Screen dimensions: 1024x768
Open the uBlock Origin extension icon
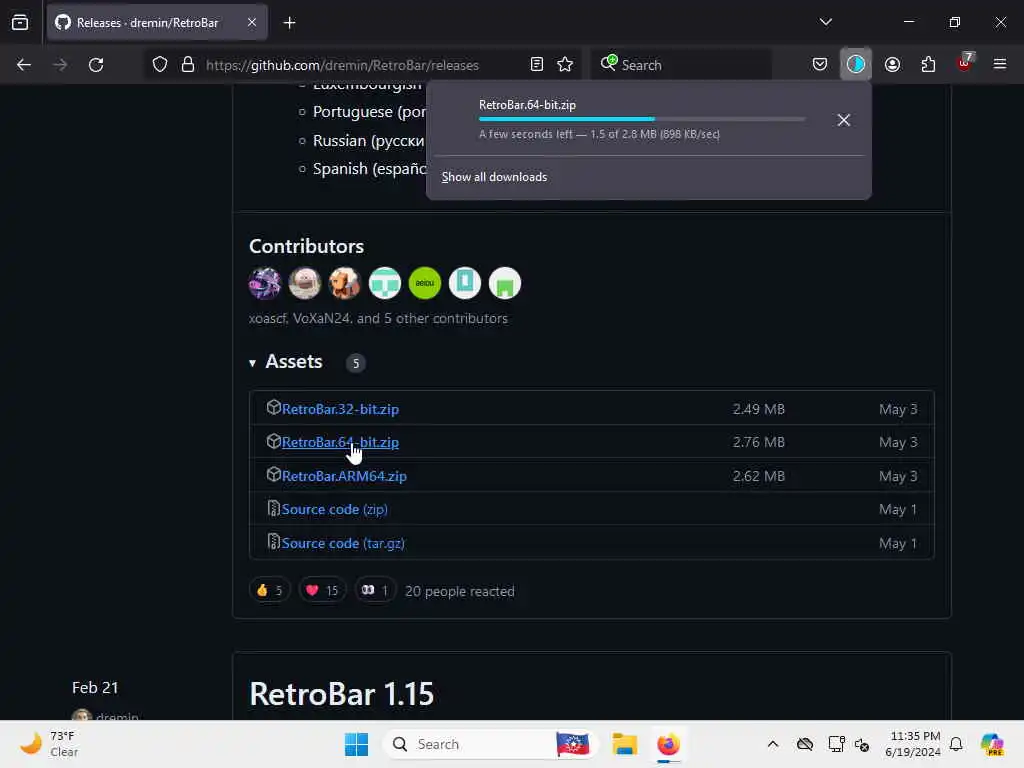(965, 63)
